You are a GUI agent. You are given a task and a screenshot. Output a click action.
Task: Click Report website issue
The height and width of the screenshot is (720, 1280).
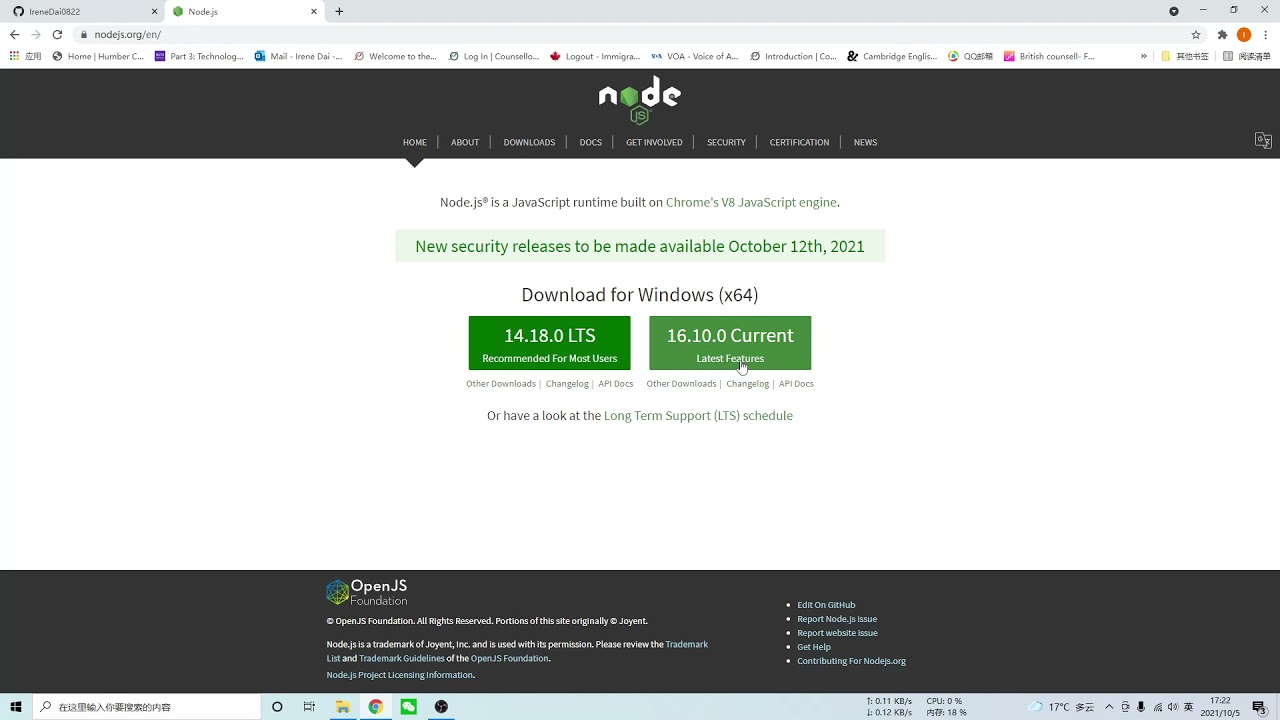(837, 633)
